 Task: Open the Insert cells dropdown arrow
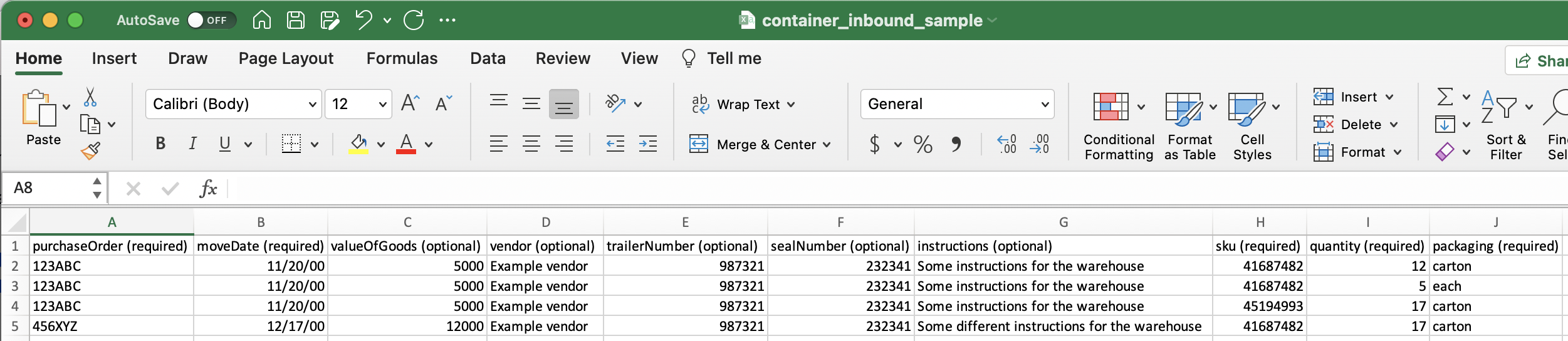pyautogui.click(x=1389, y=97)
